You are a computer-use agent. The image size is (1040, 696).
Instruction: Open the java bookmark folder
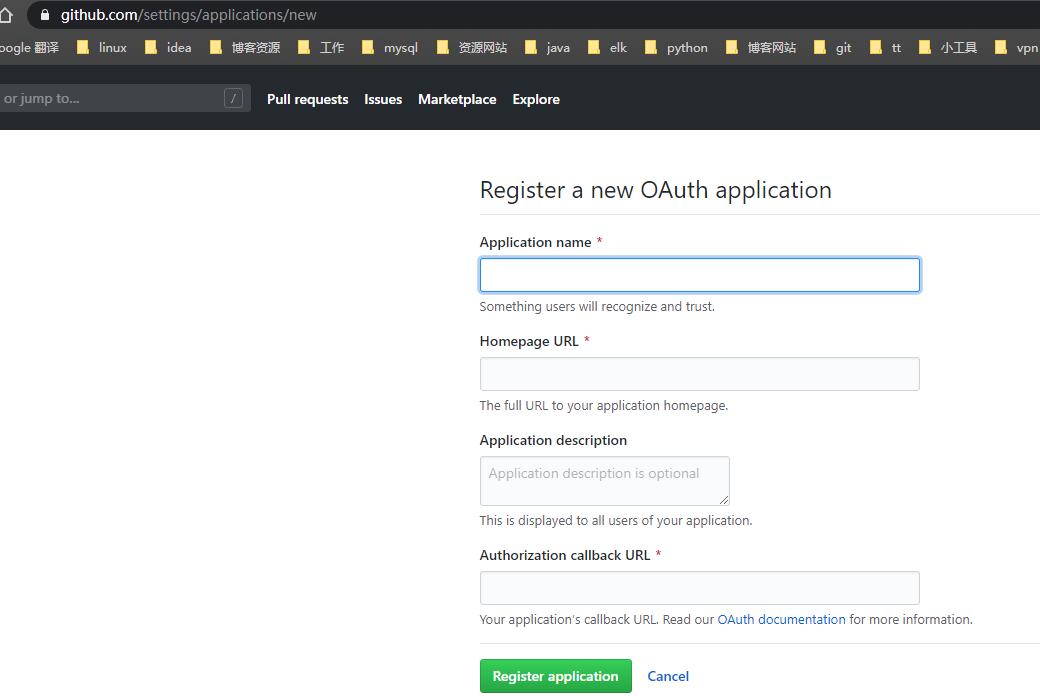click(548, 47)
